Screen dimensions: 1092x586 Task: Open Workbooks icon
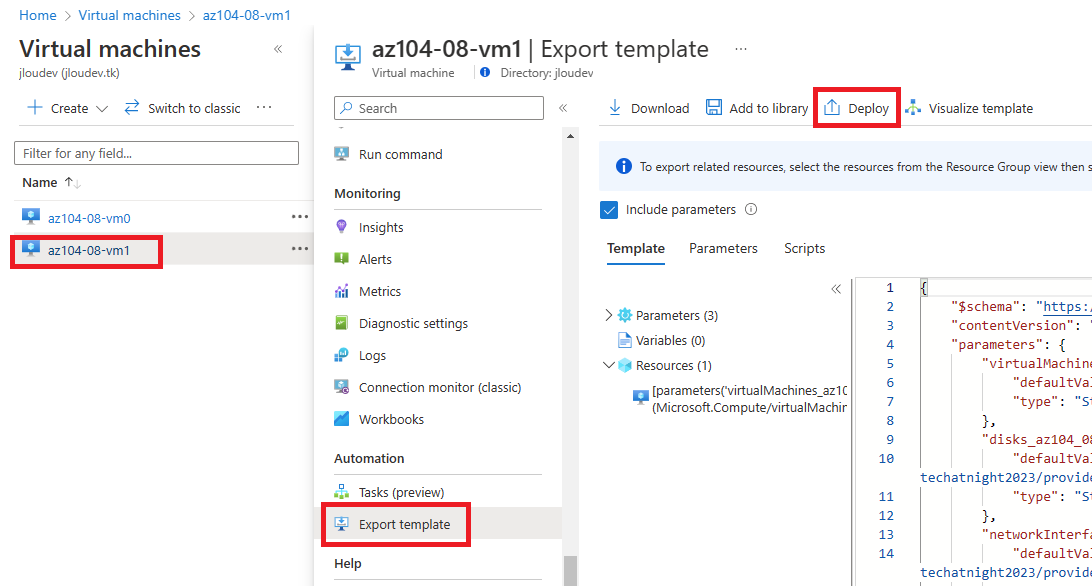(341, 419)
